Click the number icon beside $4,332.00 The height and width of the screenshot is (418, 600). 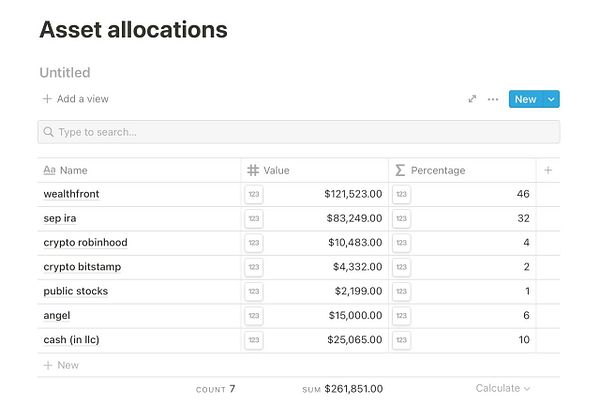click(254, 267)
